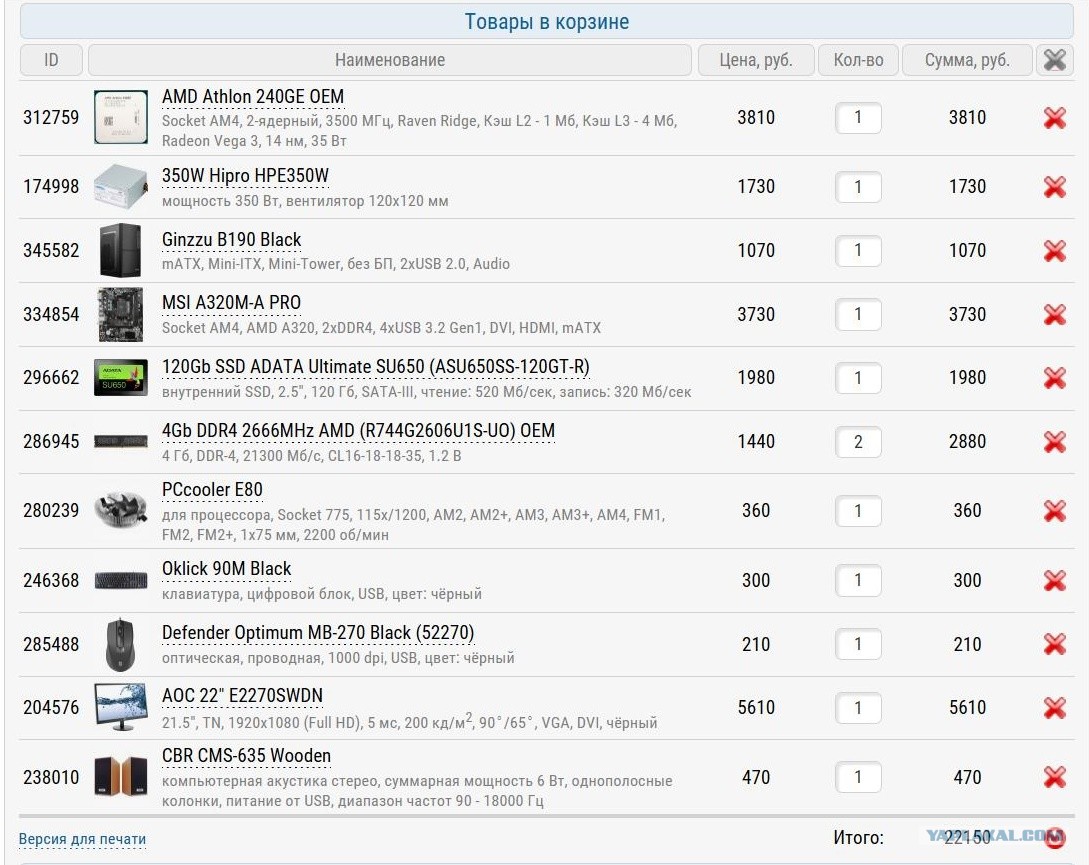Image resolution: width=1089 pixels, height=865 pixels.
Task: Select product ID 204576
Action: 51,707
